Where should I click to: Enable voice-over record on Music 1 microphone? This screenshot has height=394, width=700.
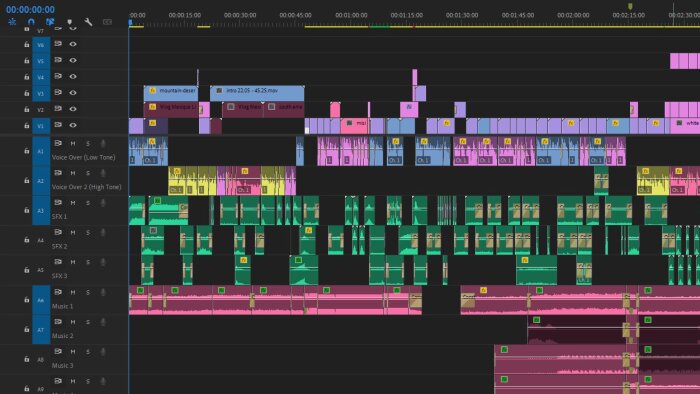(x=103, y=292)
